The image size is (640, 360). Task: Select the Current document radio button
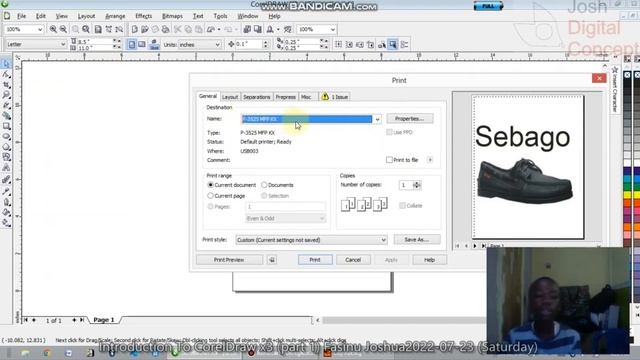click(x=211, y=185)
